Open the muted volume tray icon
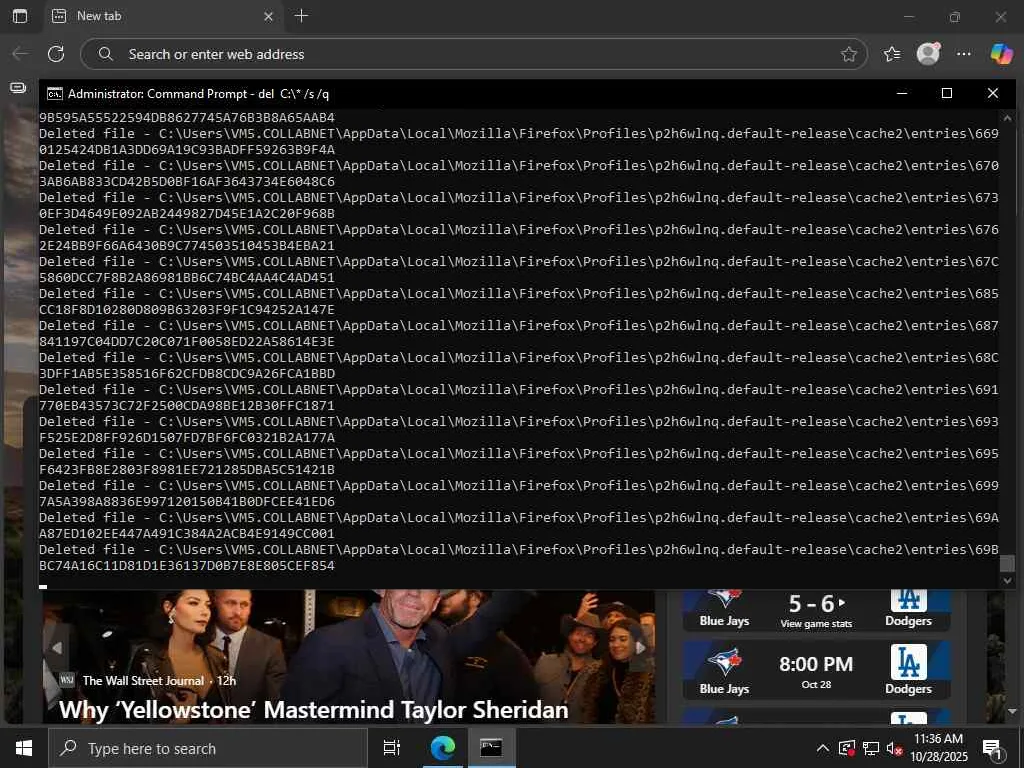The image size is (1024, 768). (894, 748)
